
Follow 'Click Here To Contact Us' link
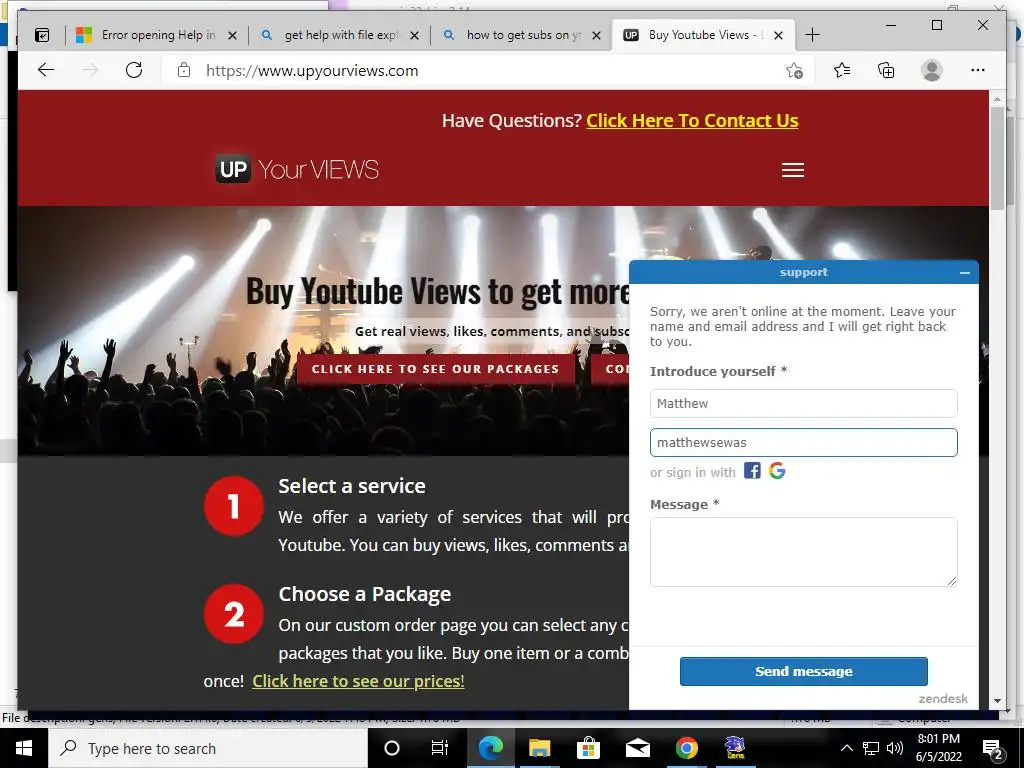pyautogui.click(x=692, y=121)
